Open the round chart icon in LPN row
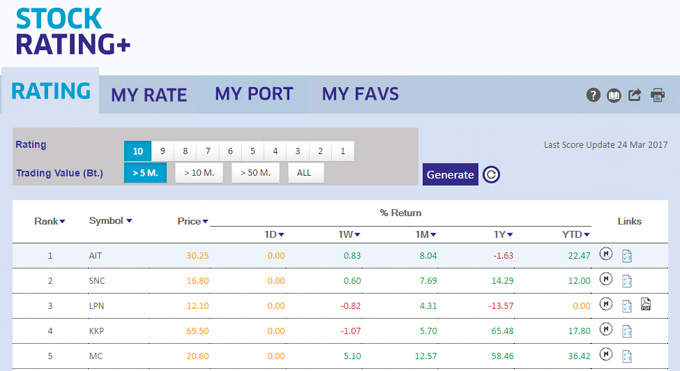 click(606, 304)
